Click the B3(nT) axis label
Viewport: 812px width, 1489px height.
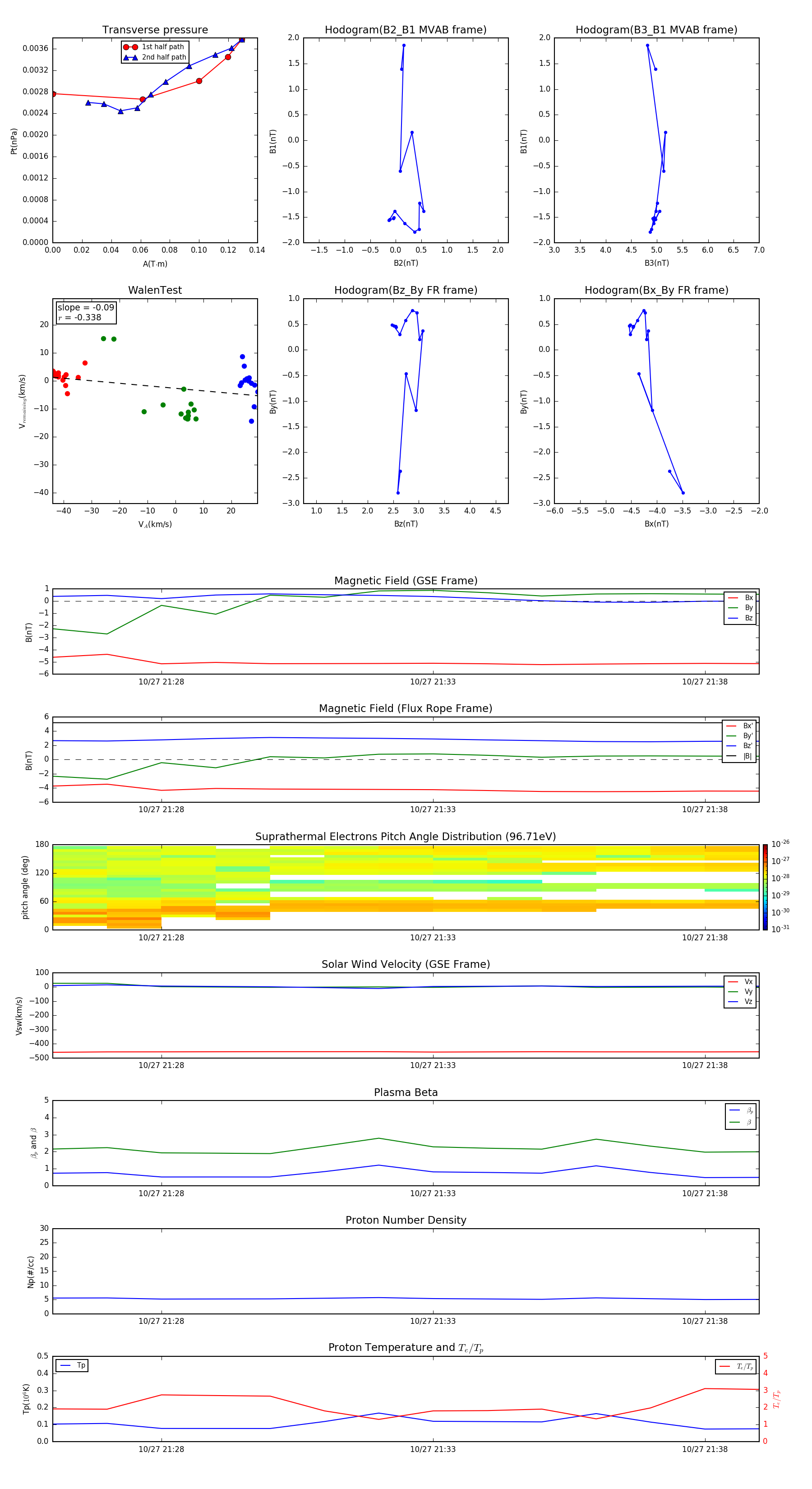[x=656, y=263]
